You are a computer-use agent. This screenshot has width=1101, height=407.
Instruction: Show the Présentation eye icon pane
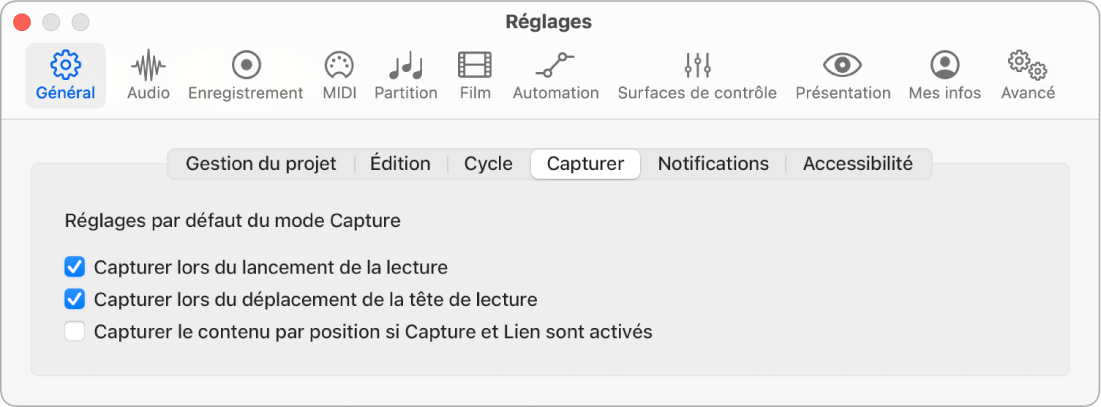click(843, 66)
